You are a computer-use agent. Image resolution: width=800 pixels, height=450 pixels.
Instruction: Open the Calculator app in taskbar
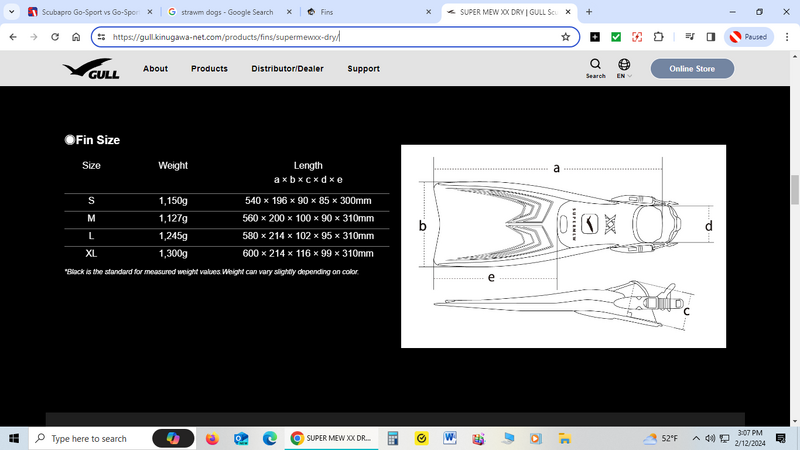(394, 438)
